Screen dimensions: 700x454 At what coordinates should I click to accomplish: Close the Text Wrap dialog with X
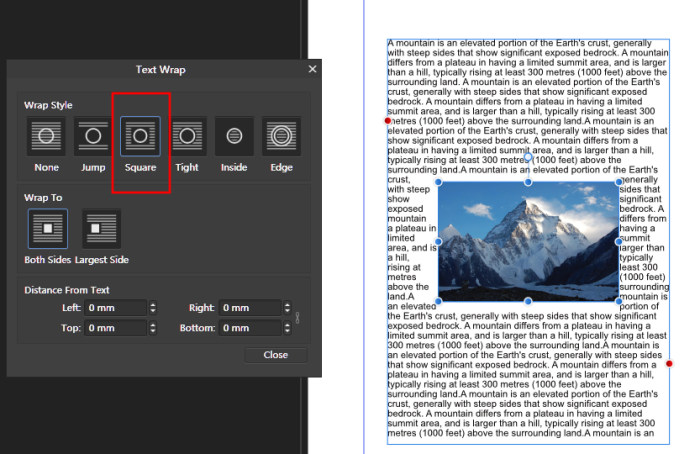coord(312,69)
